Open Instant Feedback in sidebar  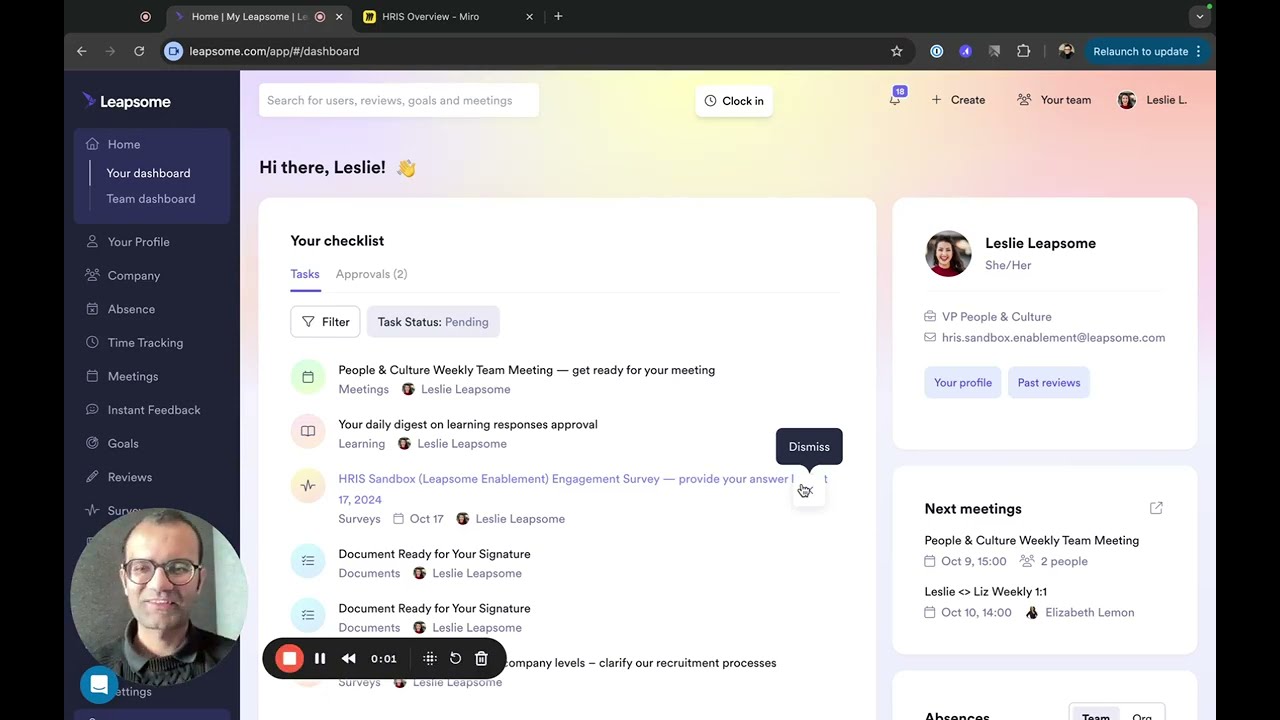point(152,410)
